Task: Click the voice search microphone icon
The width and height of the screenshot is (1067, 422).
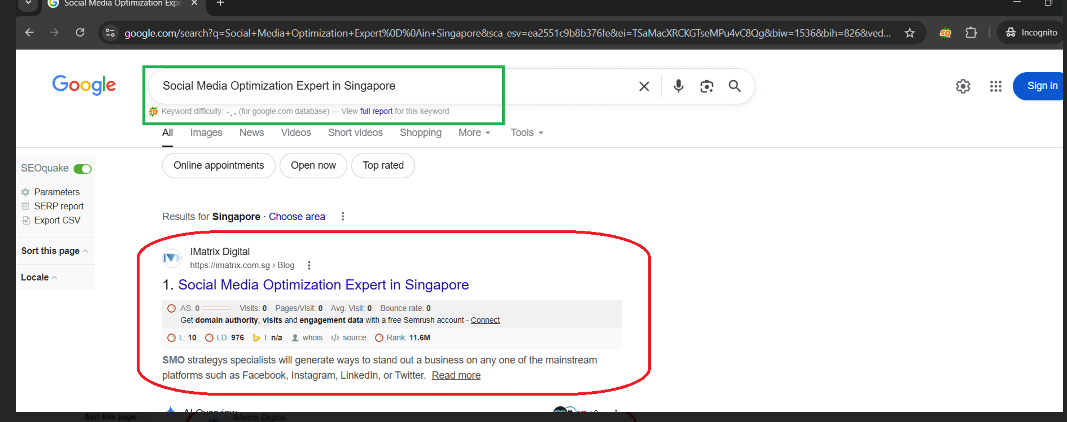Action: (x=678, y=86)
